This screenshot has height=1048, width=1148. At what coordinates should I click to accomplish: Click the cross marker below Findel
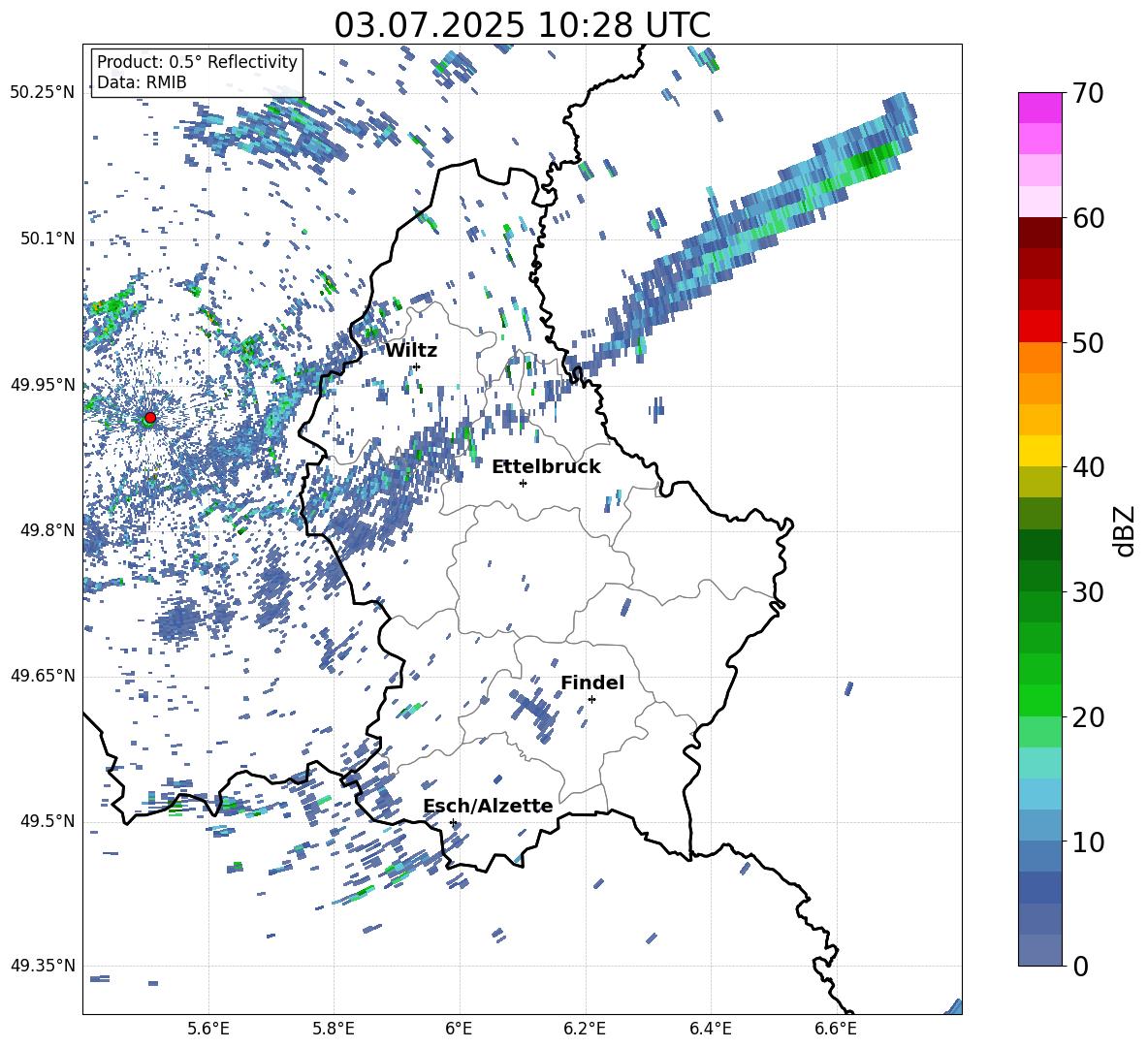(591, 700)
